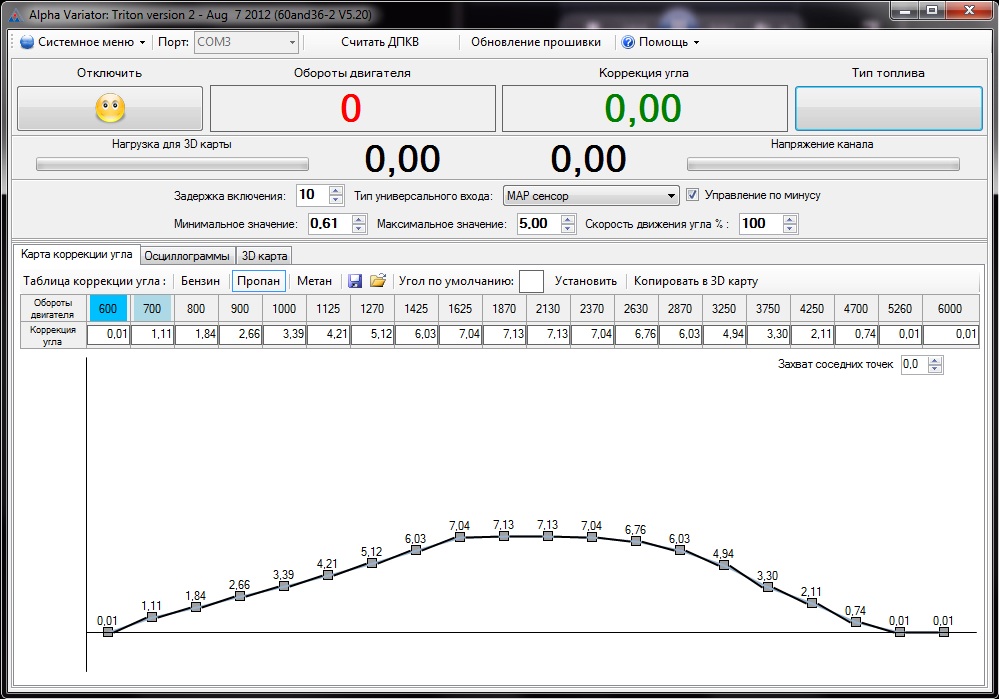The image size is (999, 699).
Task: Click the Нагрузка для 3D карты progress bar
Action: pyautogui.click(x=172, y=164)
